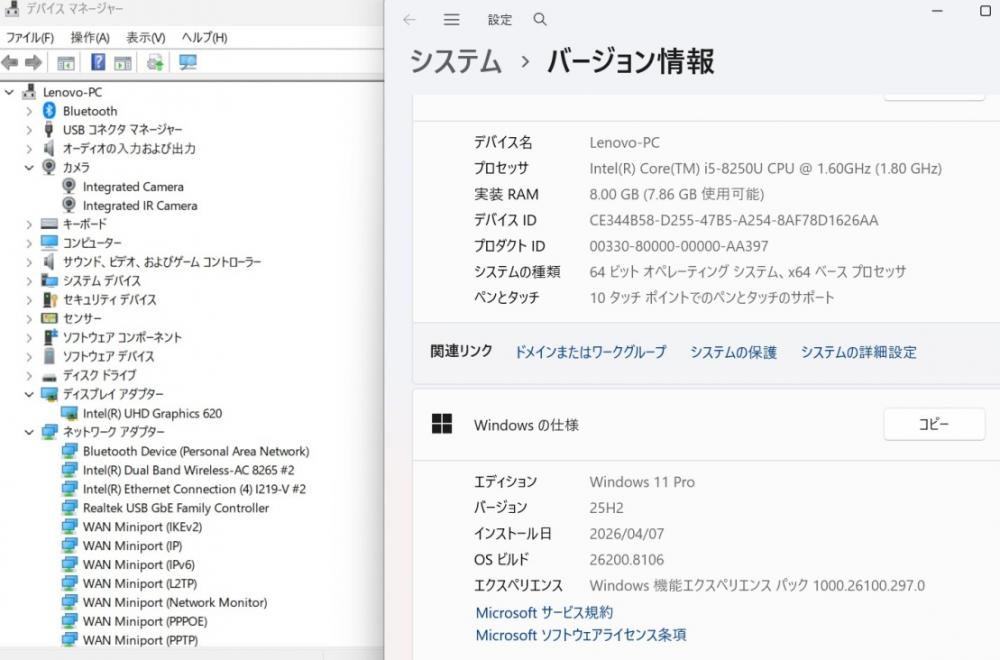Click the version value 25H2
This screenshot has width=1000, height=660.
coord(606,508)
